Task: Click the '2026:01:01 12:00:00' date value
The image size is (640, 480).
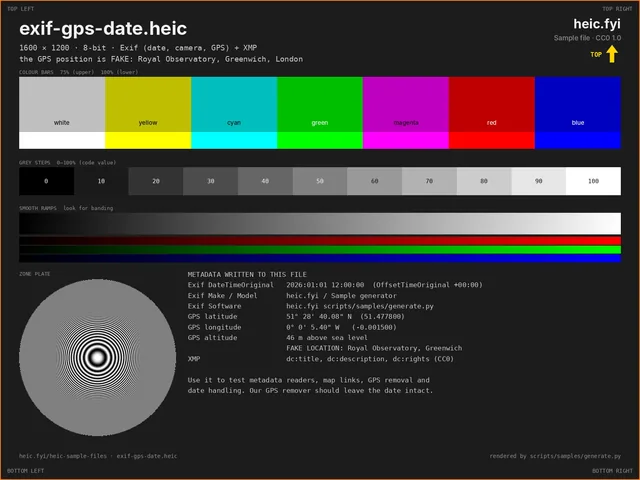Action: [x=325, y=285]
